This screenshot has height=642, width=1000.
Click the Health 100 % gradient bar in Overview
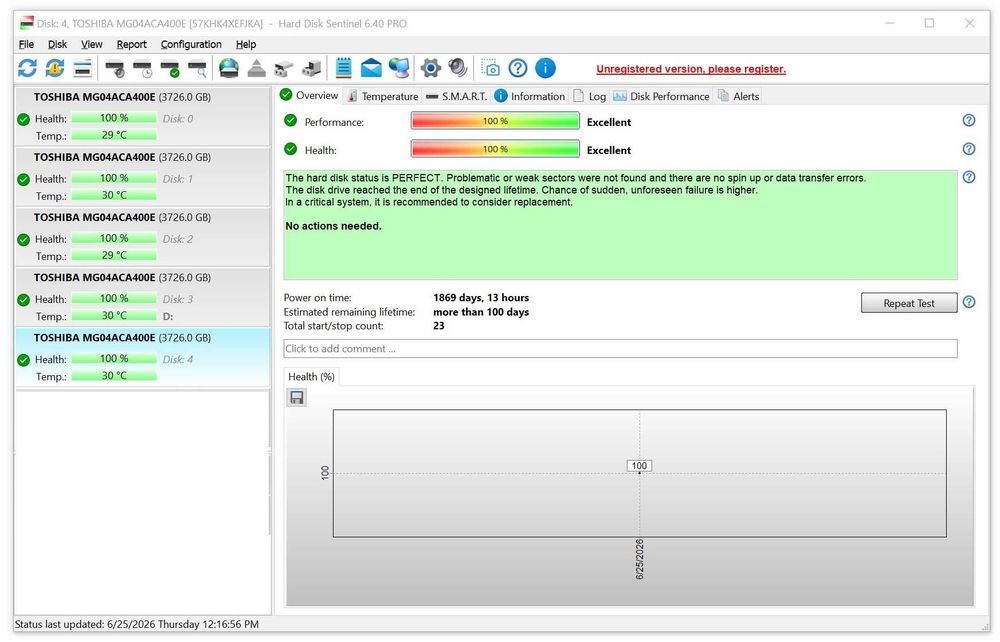click(x=495, y=149)
